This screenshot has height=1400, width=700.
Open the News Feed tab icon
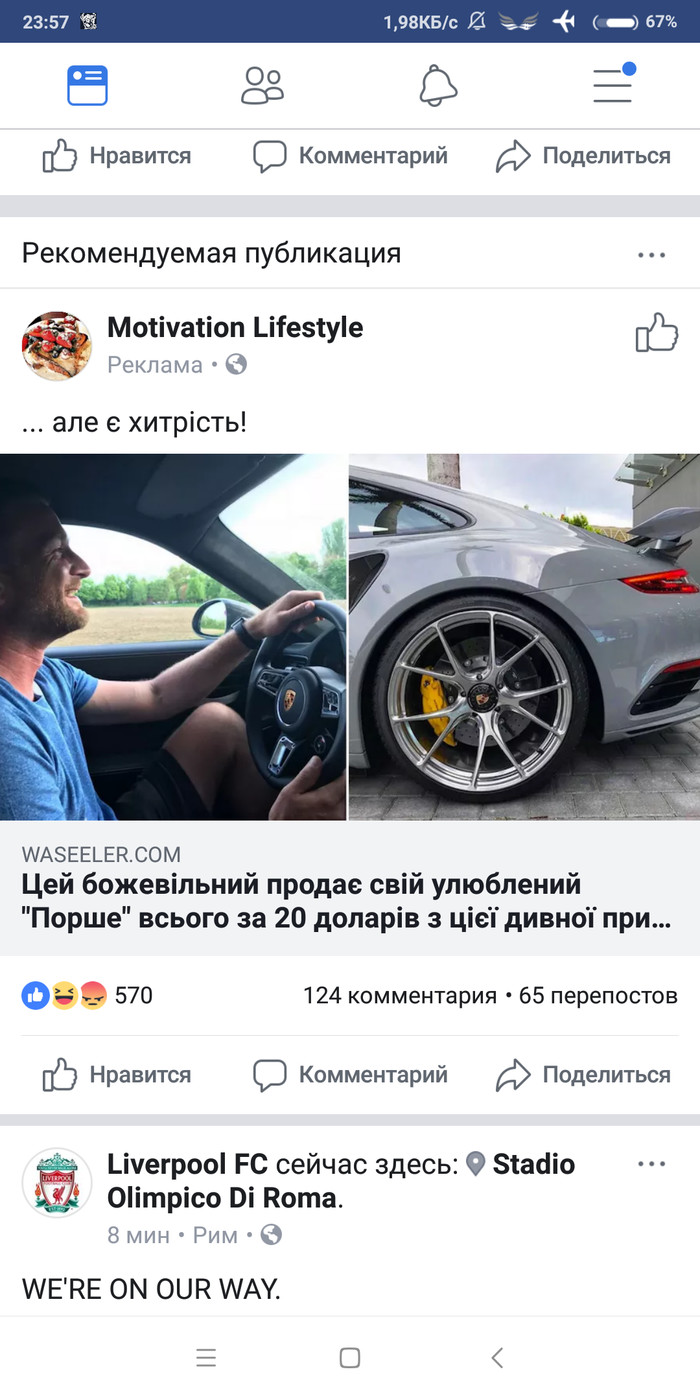tap(87, 86)
